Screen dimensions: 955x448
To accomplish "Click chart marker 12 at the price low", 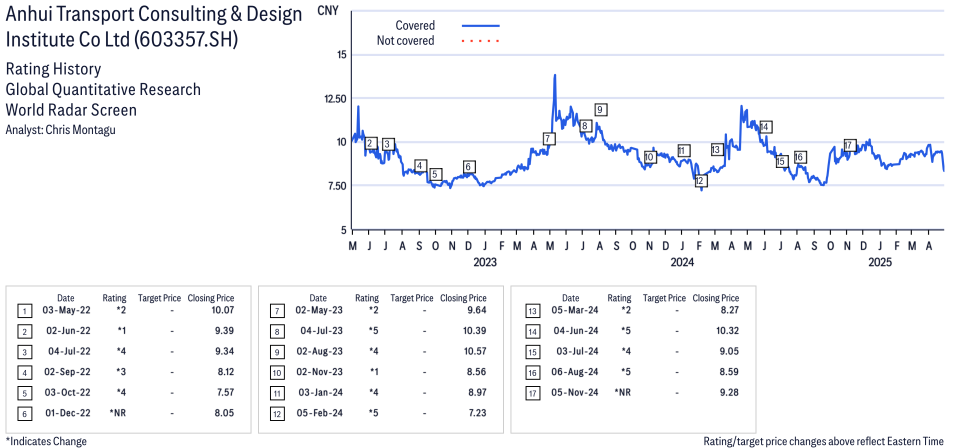I will click(700, 181).
